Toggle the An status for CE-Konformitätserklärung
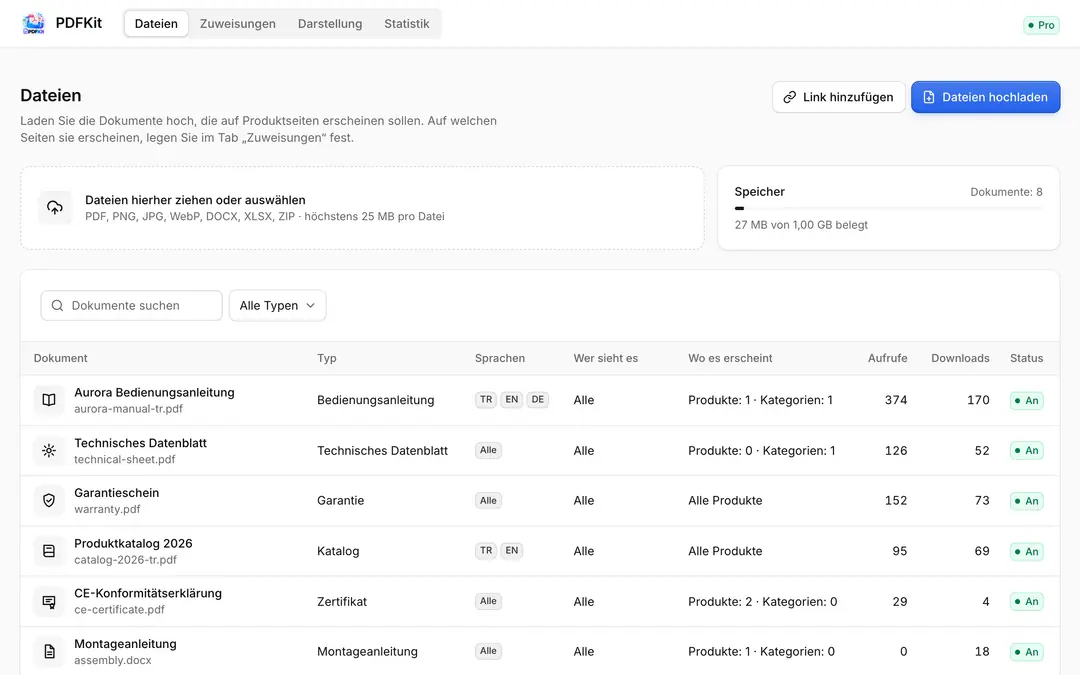This screenshot has width=1080, height=675. (x=1026, y=601)
